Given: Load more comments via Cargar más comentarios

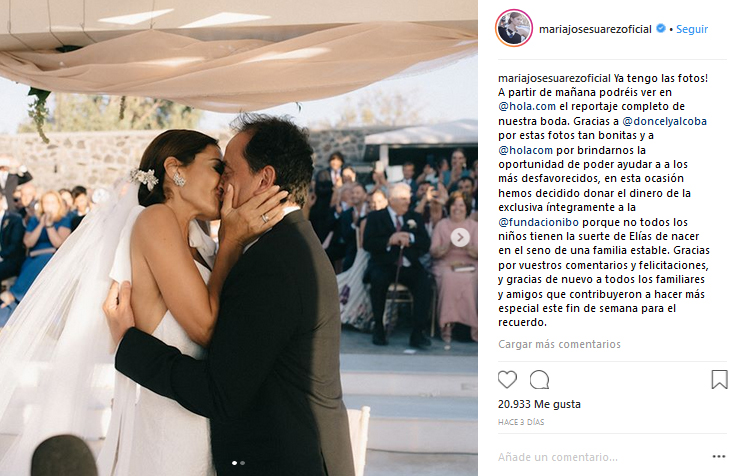Looking at the screenshot, I should pyautogui.click(x=559, y=344).
